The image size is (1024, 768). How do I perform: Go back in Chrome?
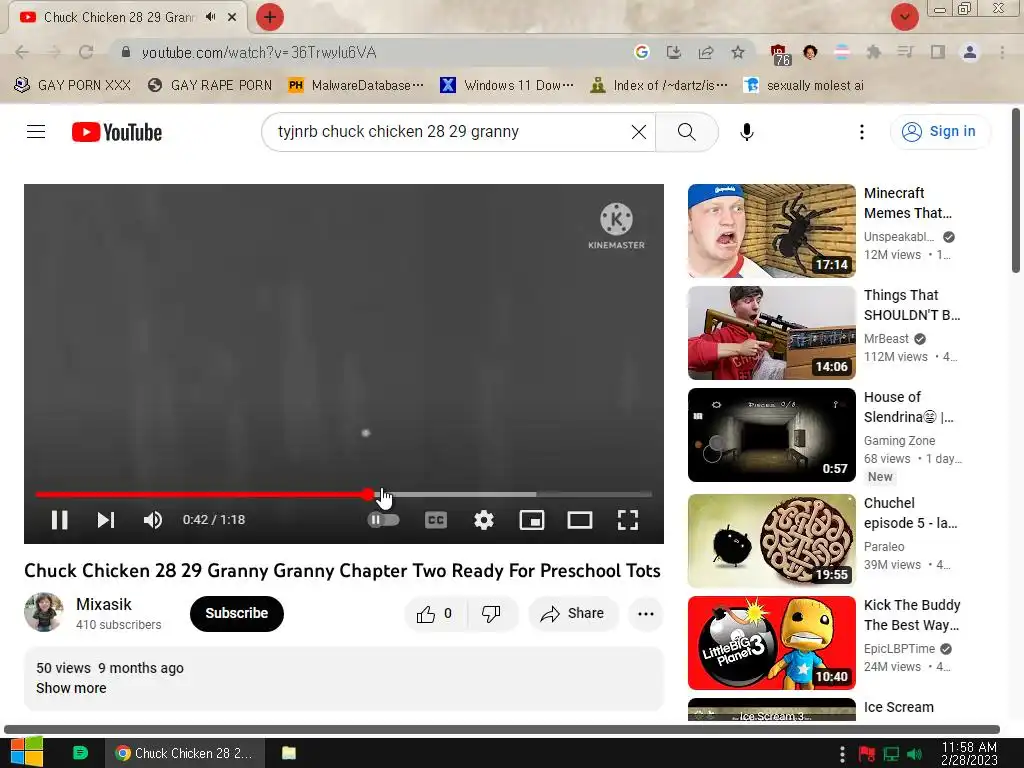click(x=22, y=52)
